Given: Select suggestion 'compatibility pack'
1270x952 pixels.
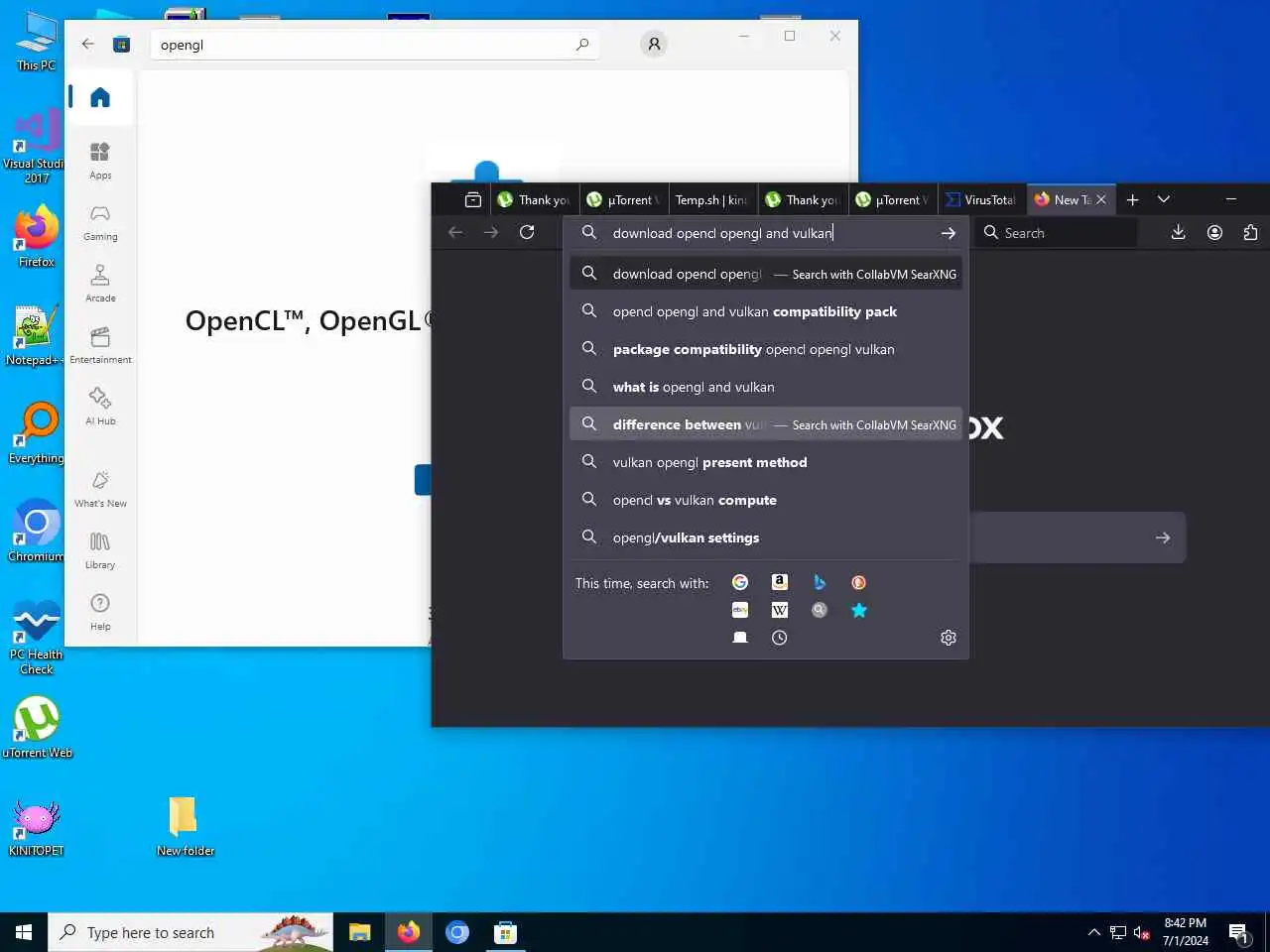Looking at the screenshot, I should pos(766,311).
